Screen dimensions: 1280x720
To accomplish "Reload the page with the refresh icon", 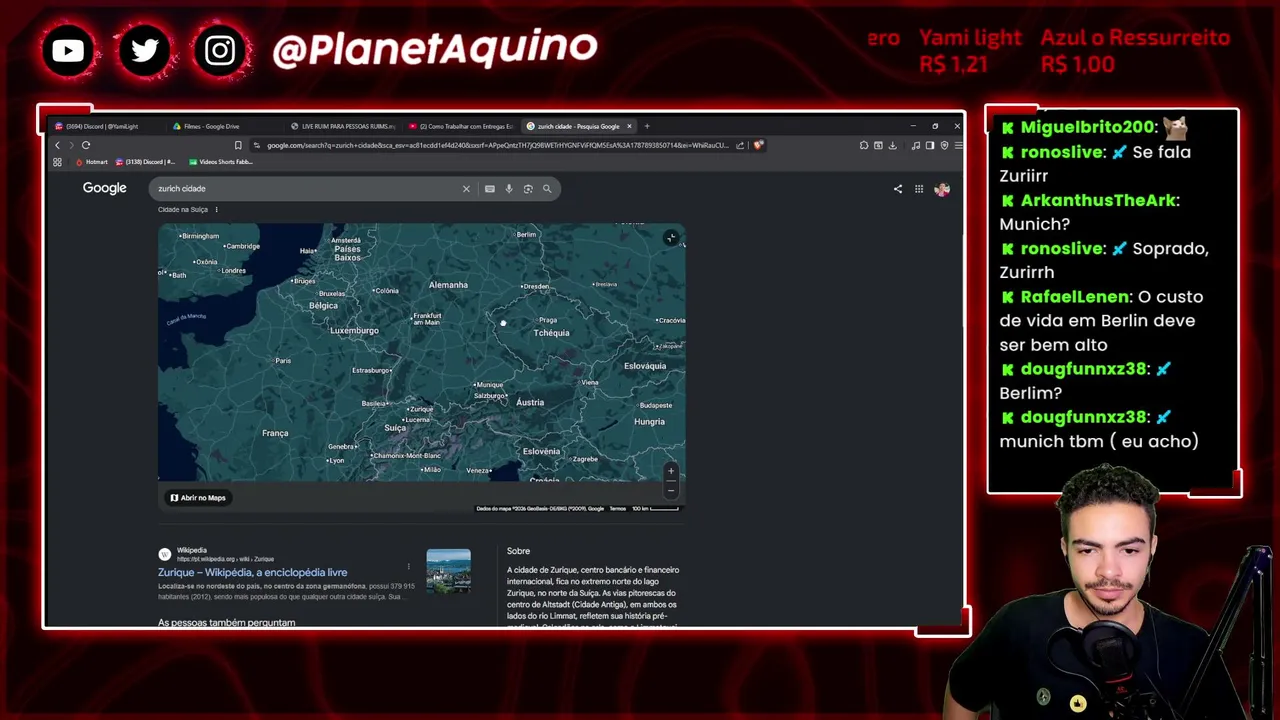I will click(x=86, y=145).
